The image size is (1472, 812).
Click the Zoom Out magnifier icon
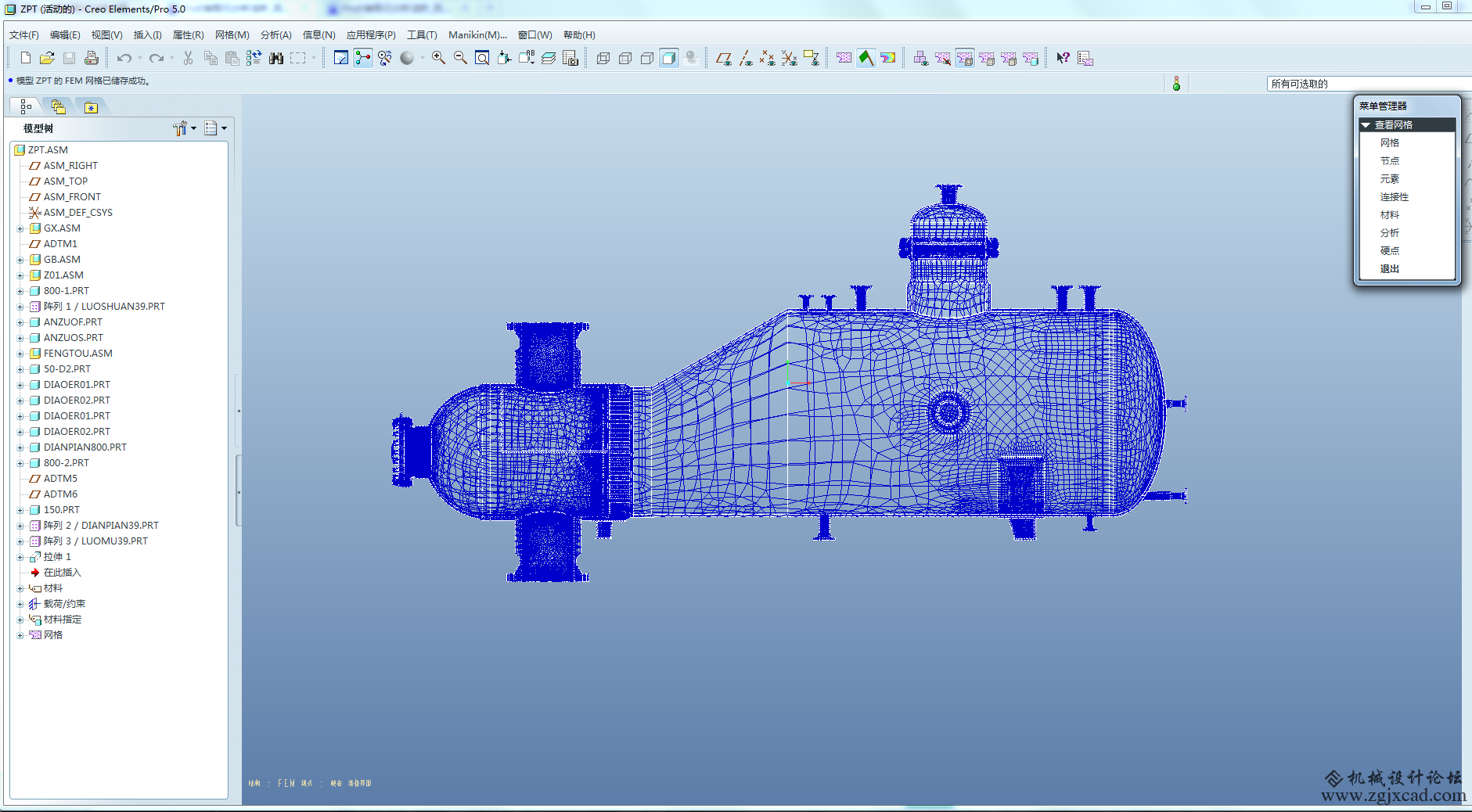click(460, 58)
